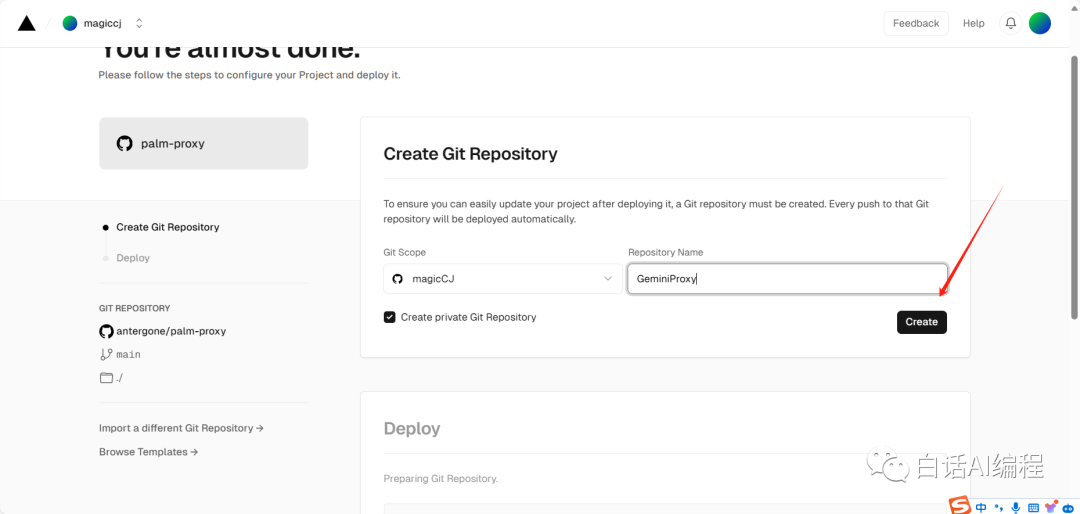Click the folder icon for root directory
The height and width of the screenshot is (514, 1080).
pos(106,378)
